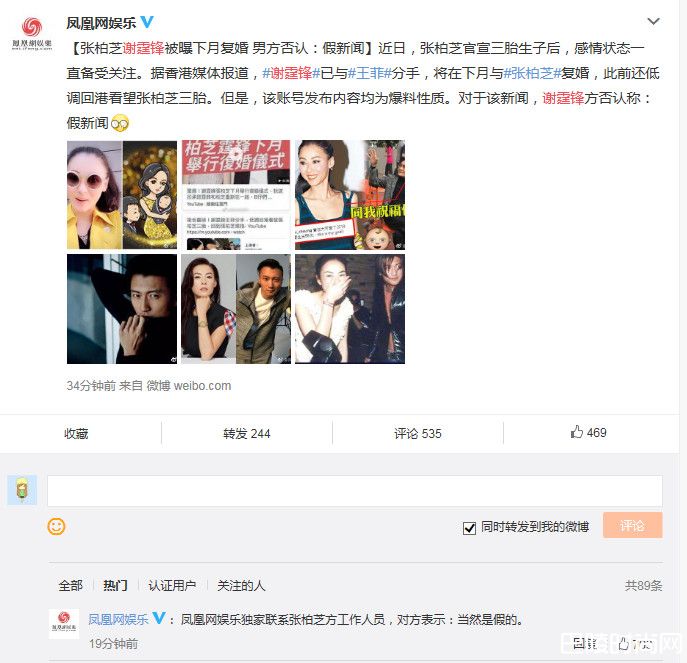The image size is (687, 663).
Task: Click 收藏 to bookmark the post
Action: (x=76, y=433)
